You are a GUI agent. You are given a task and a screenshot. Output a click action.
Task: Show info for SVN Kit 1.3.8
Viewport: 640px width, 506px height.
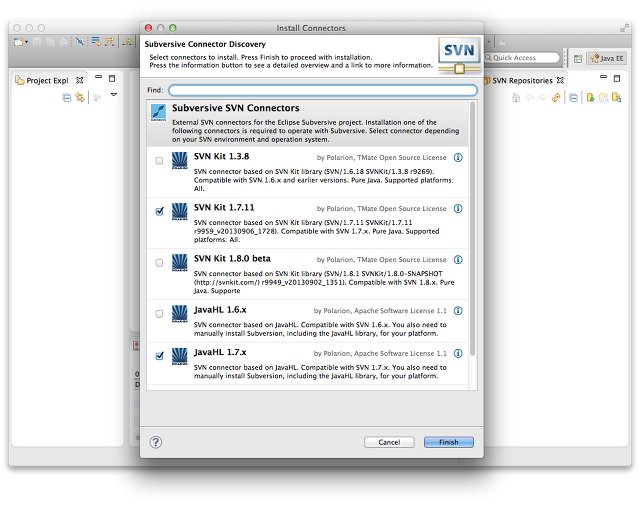click(x=458, y=158)
